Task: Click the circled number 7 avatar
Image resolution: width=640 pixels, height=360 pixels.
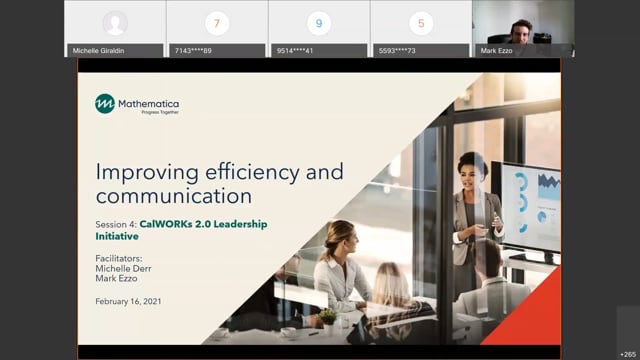Action: pos(217,23)
